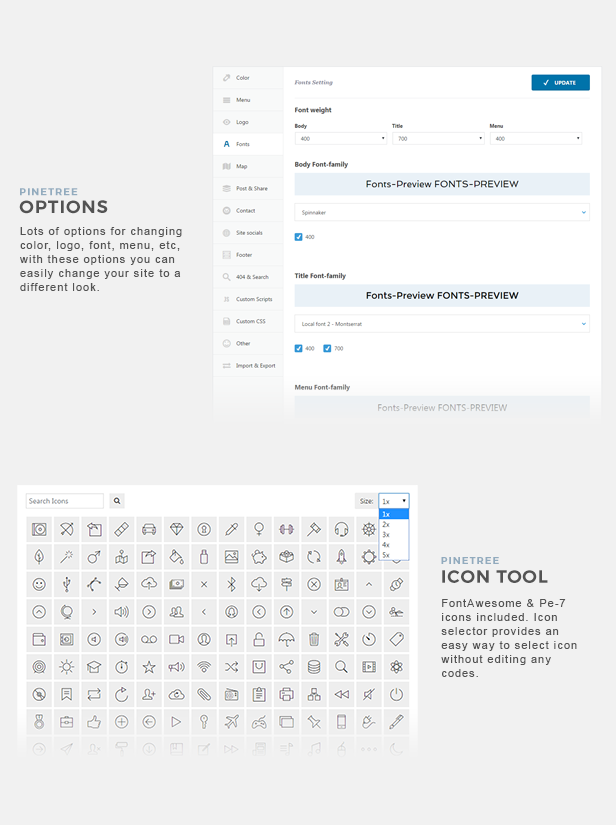Image resolution: width=616 pixels, height=825 pixels.
Task: Expand the Spinnaker font-family dropdown
Action: 441,212
